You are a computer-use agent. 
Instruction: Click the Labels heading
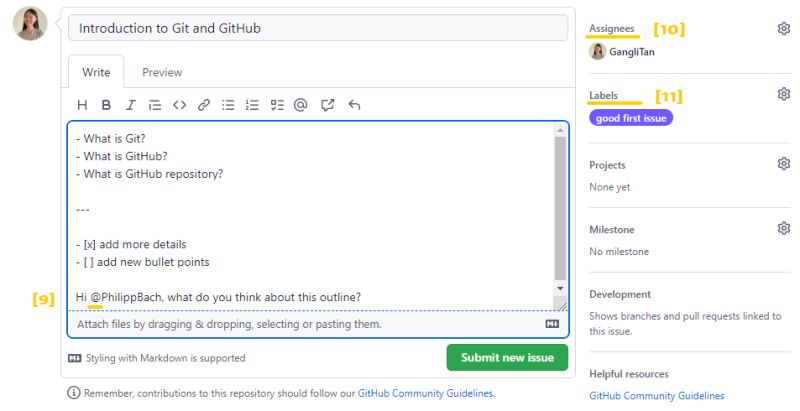[604, 95]
